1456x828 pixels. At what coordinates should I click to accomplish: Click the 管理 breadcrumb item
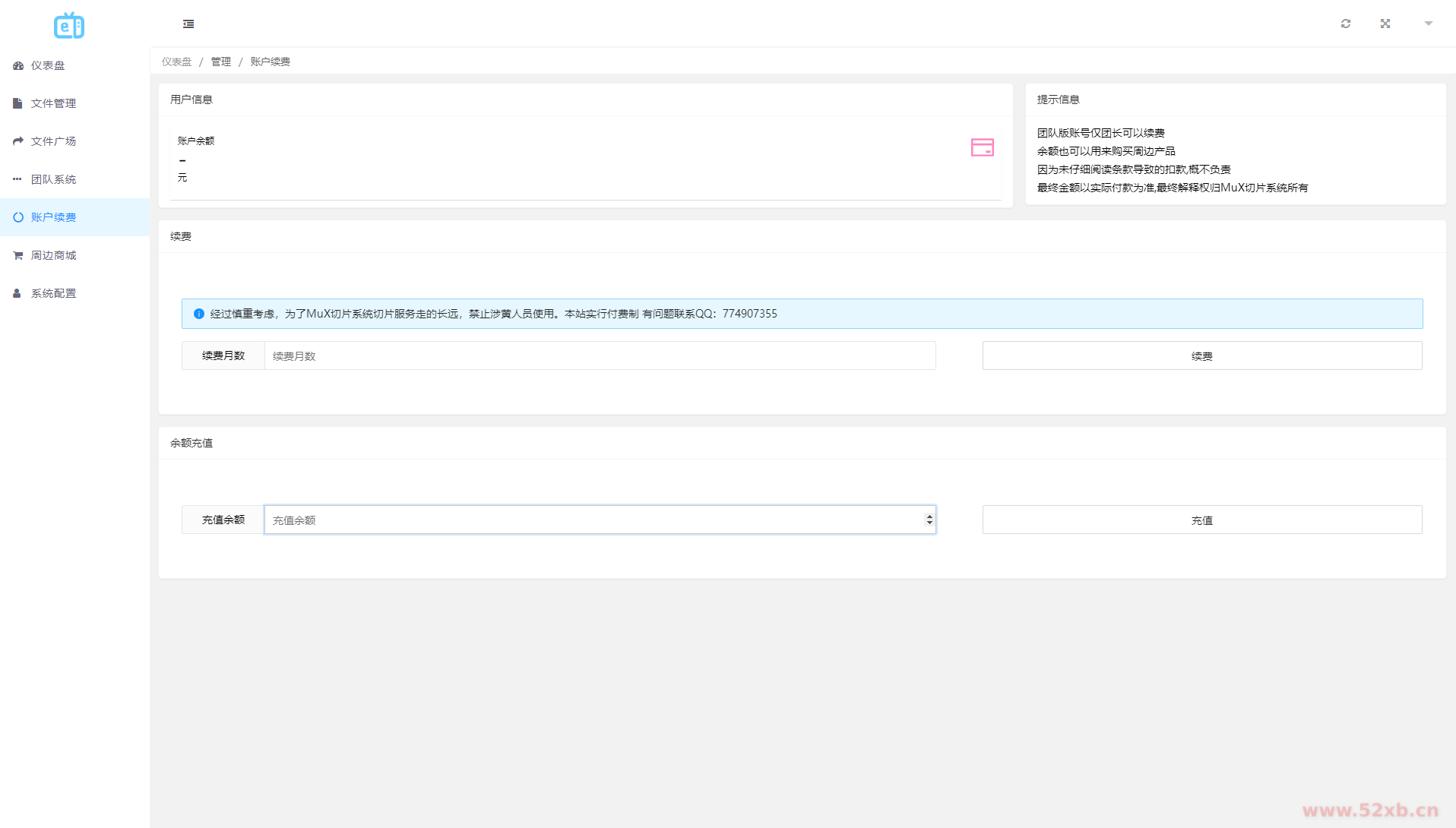tap(221, 62)
